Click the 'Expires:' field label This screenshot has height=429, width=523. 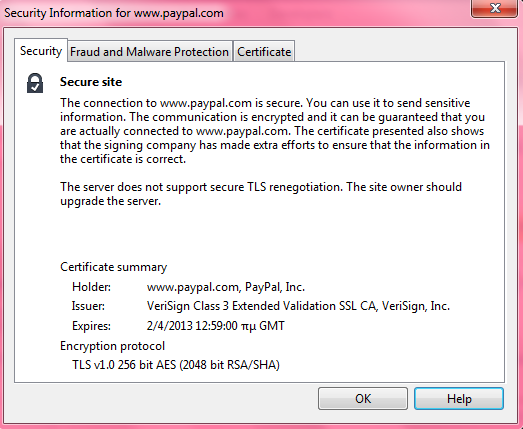click(x=91, y=326)
